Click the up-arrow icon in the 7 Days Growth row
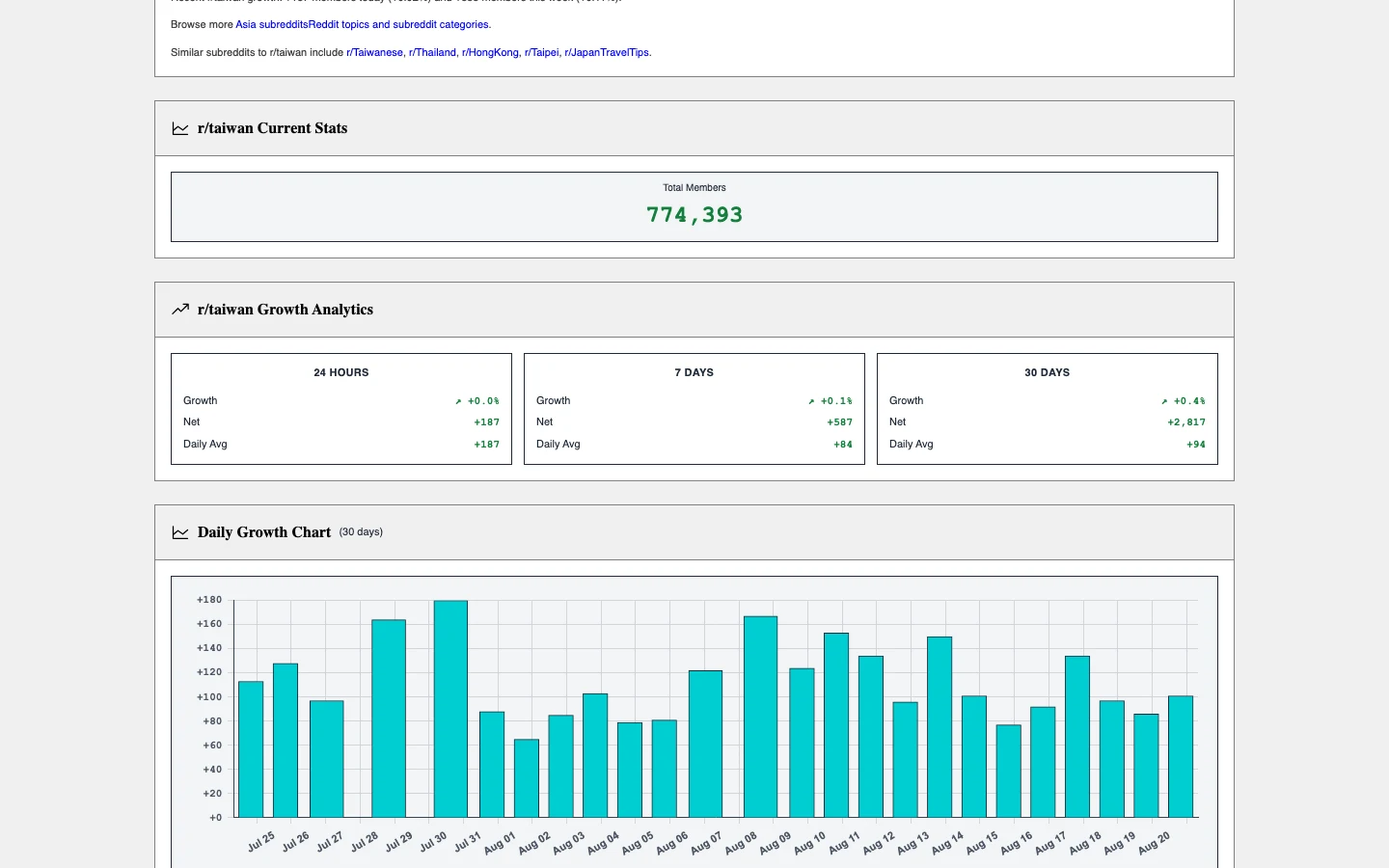The height and width of the screenshot is (868, 1389). click(811, 401)
